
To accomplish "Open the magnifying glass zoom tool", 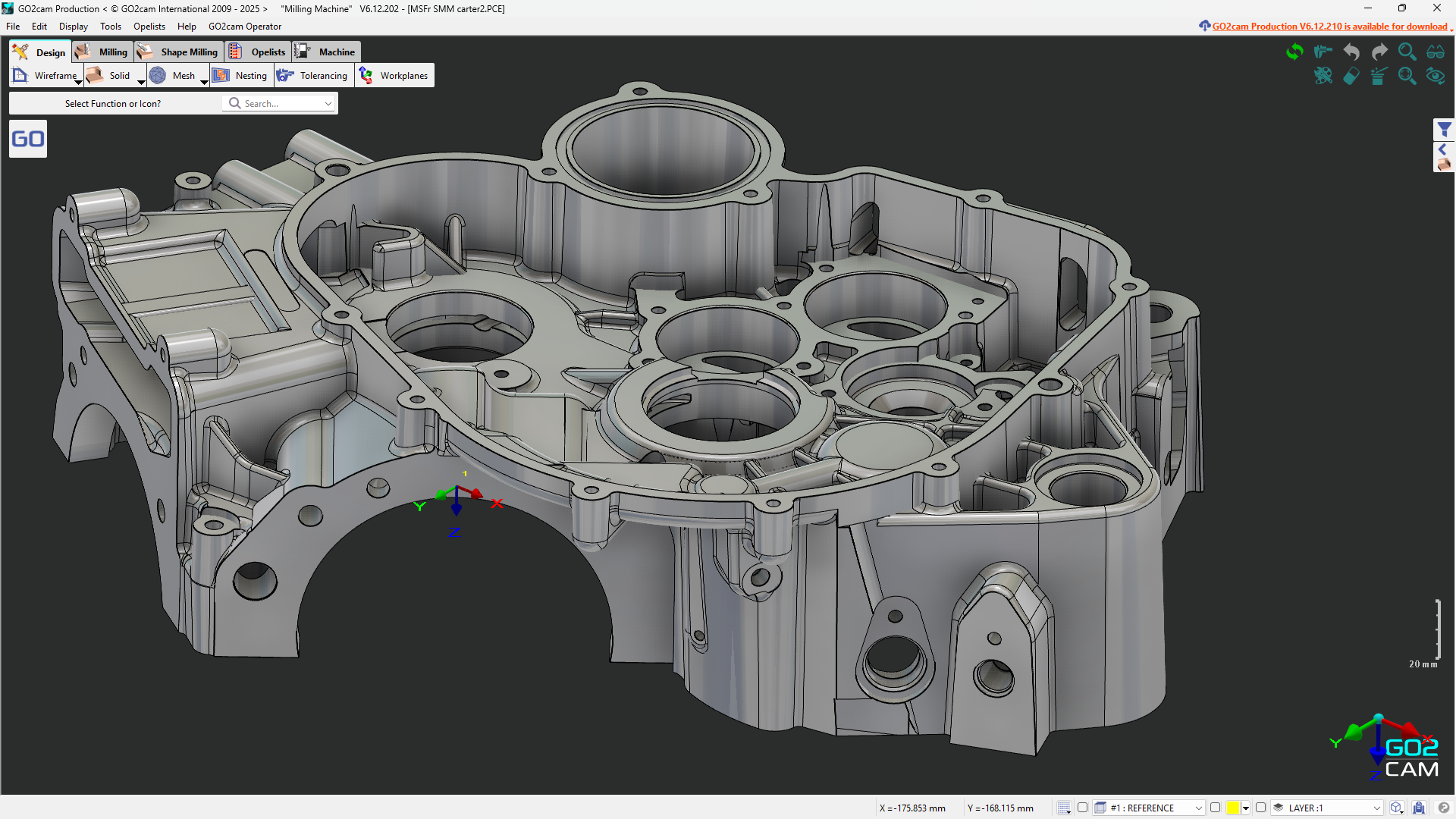I will pyautogui.click(x=1407, y=52).
